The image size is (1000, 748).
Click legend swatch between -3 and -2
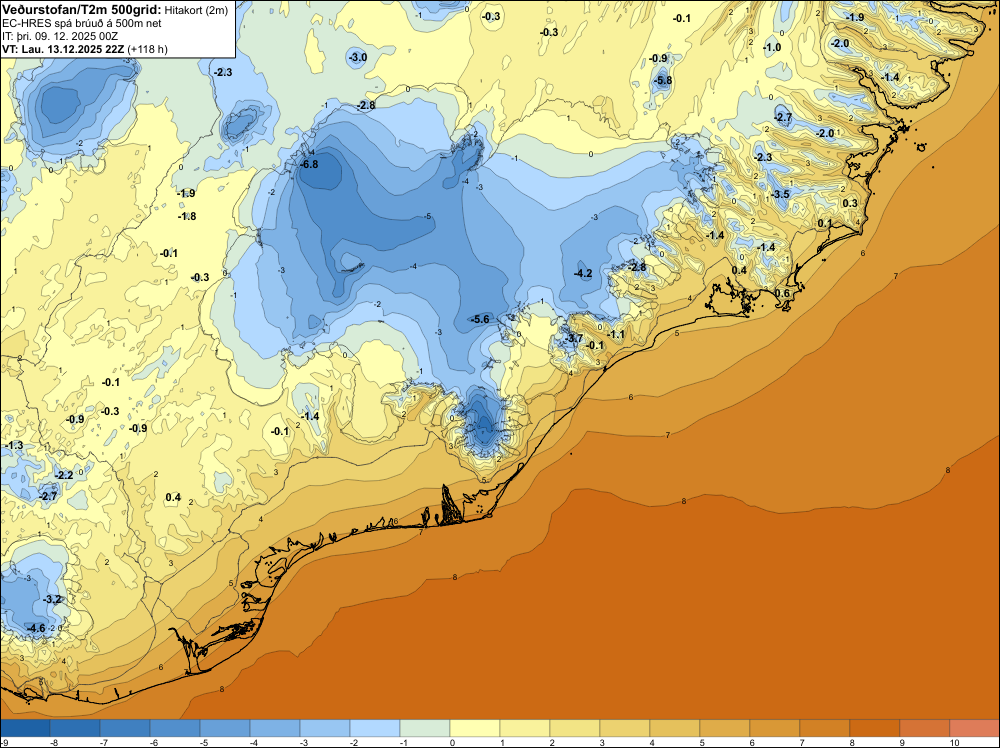point(325,728)
